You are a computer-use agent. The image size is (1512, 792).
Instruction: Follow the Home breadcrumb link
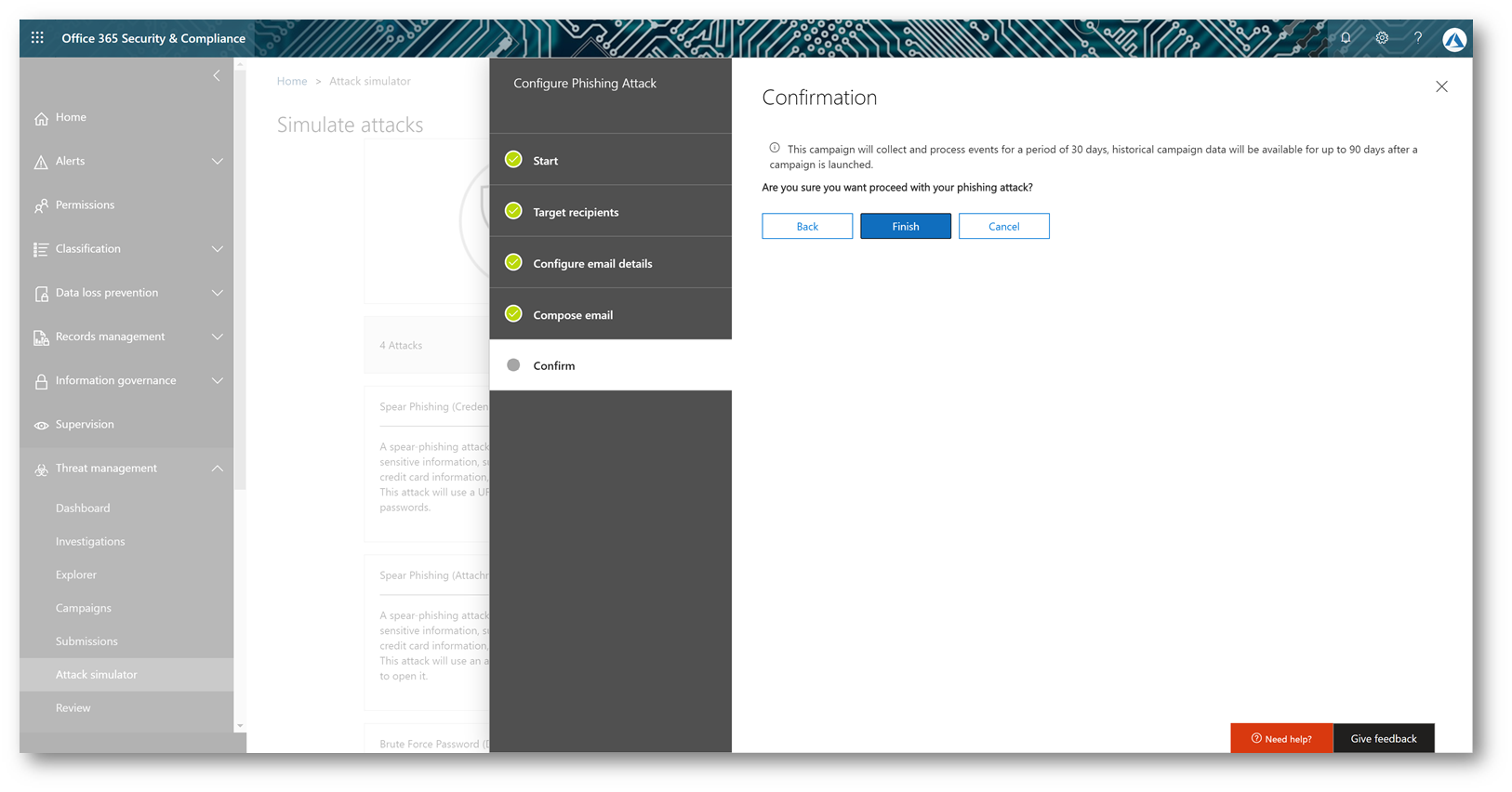tap(292, 81)
